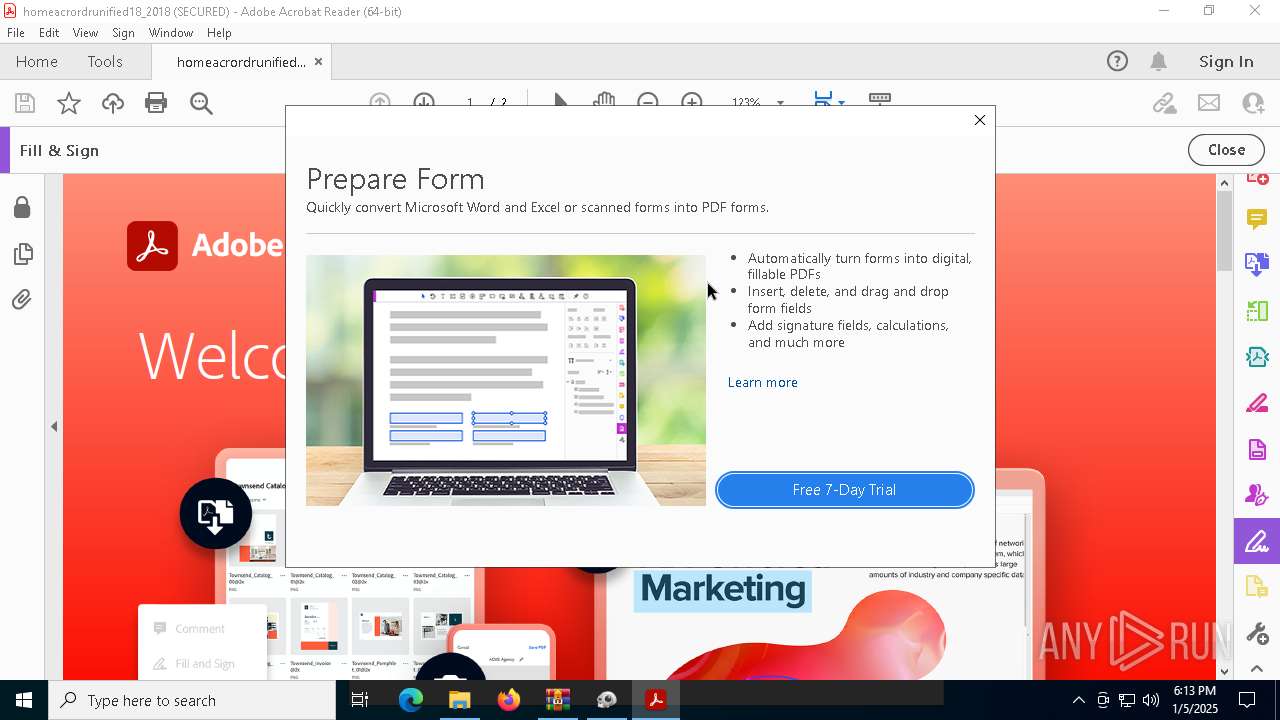Open the File menu

click(16, 33)
